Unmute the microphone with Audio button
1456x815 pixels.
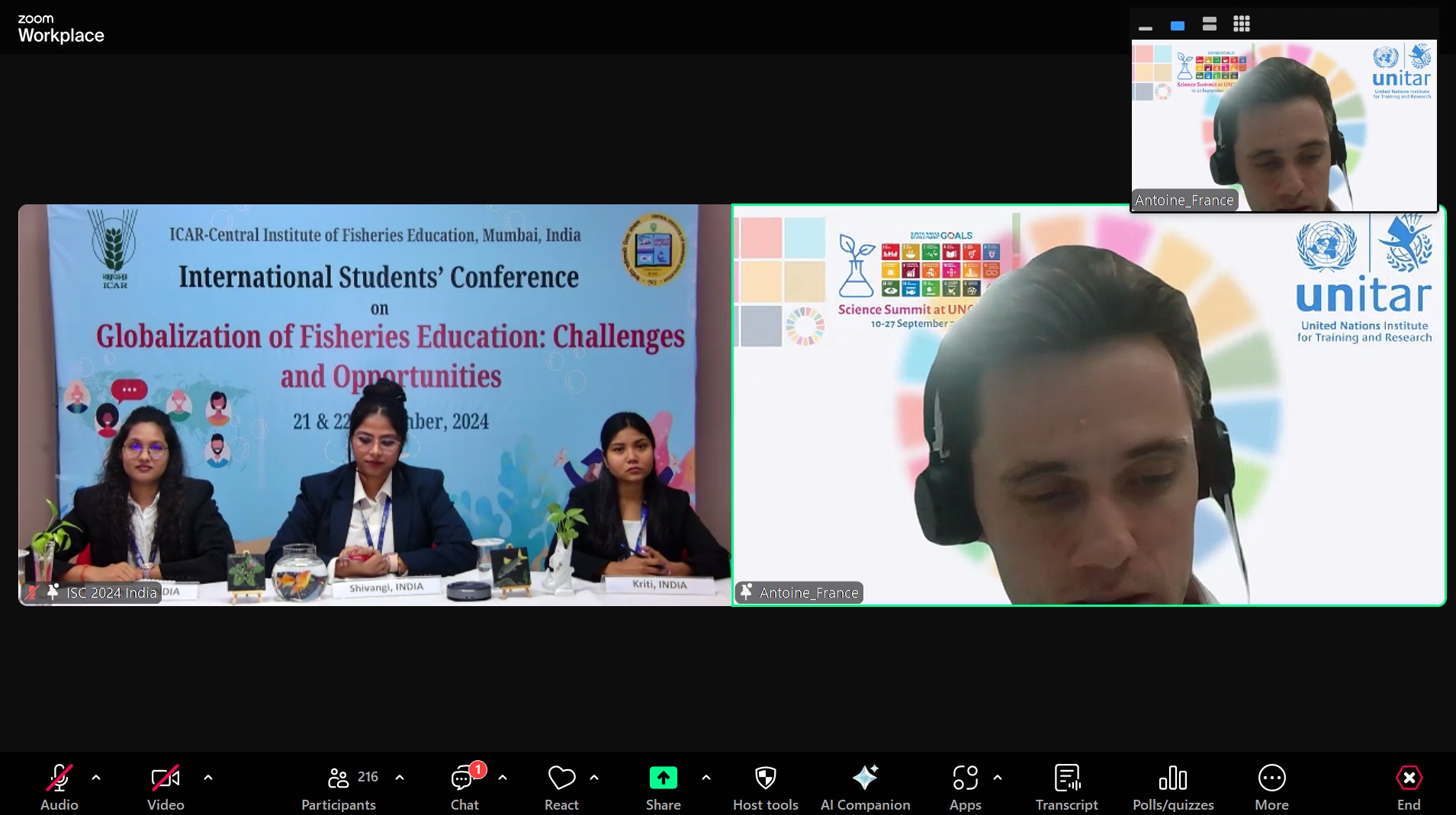(59, 786)
